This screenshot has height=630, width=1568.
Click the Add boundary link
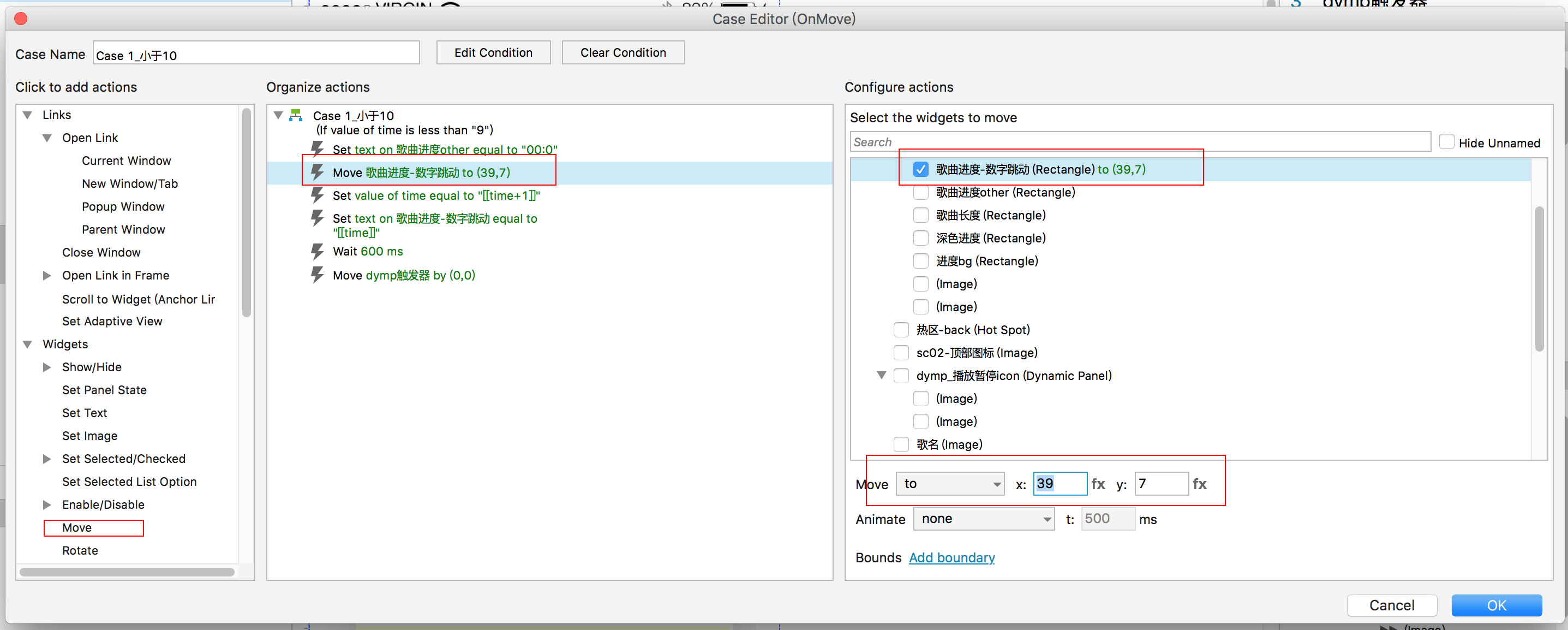pos(951,557)
